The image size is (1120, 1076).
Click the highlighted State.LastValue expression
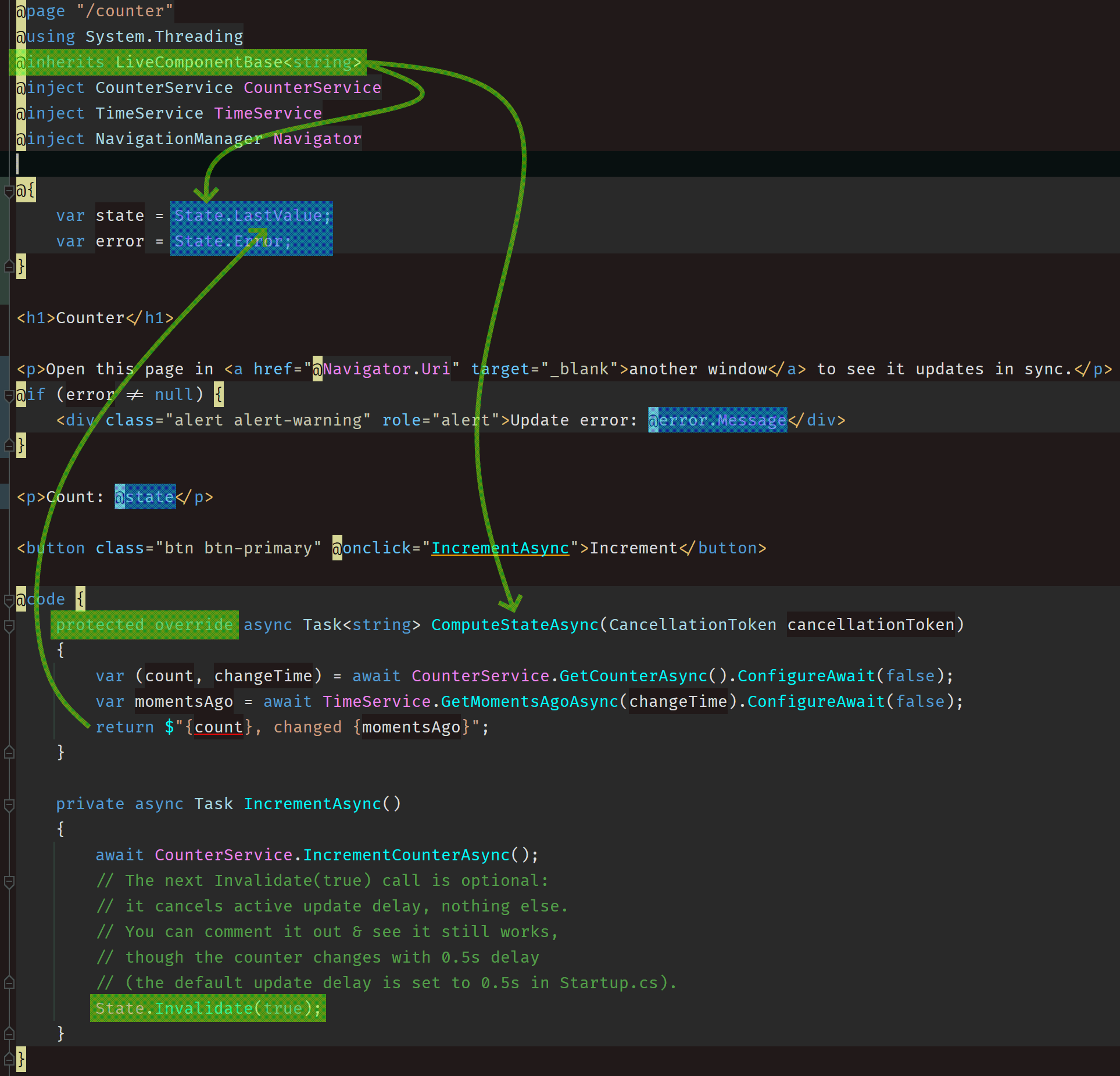[252, 216]
